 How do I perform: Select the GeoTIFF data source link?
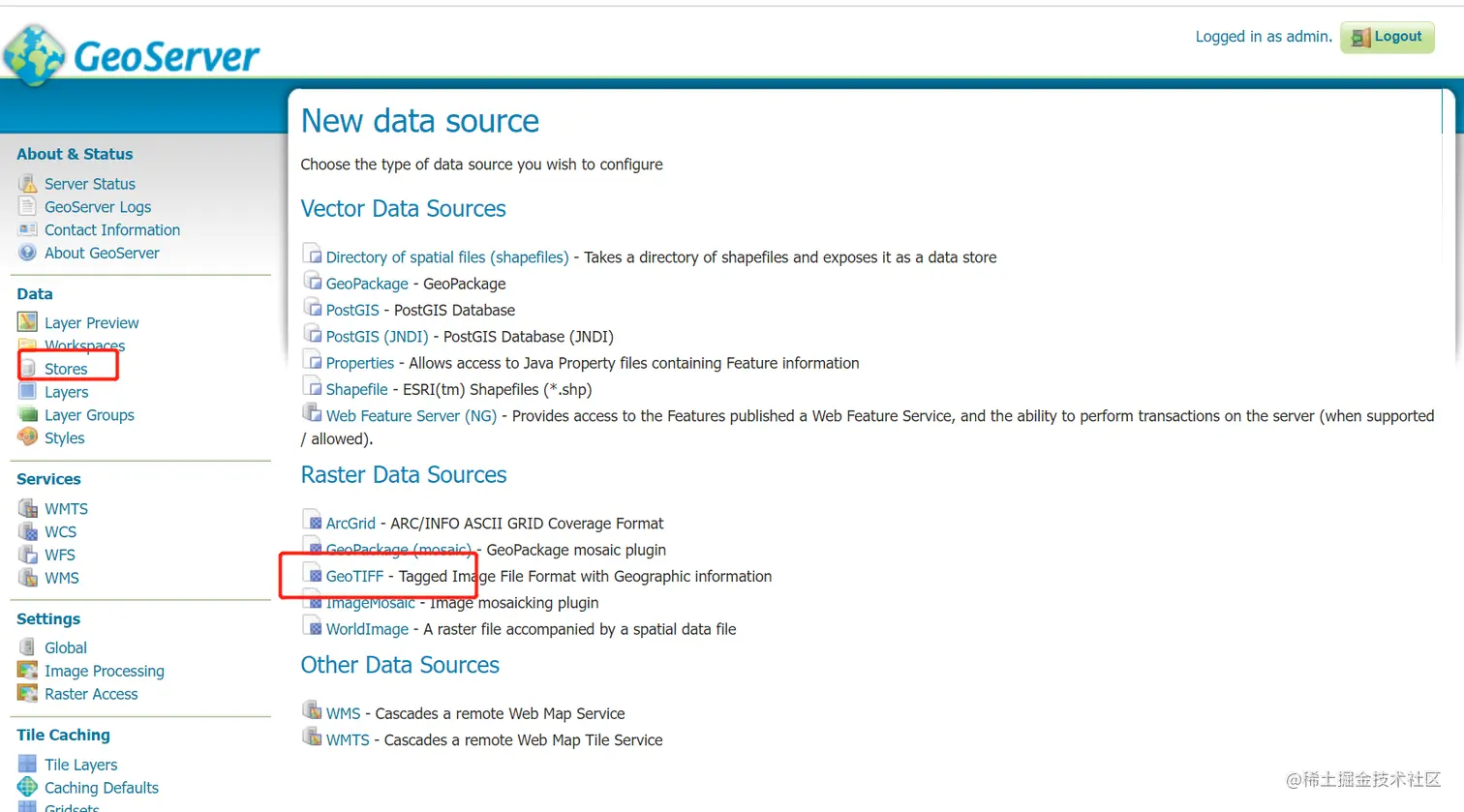tap(354, 576)
